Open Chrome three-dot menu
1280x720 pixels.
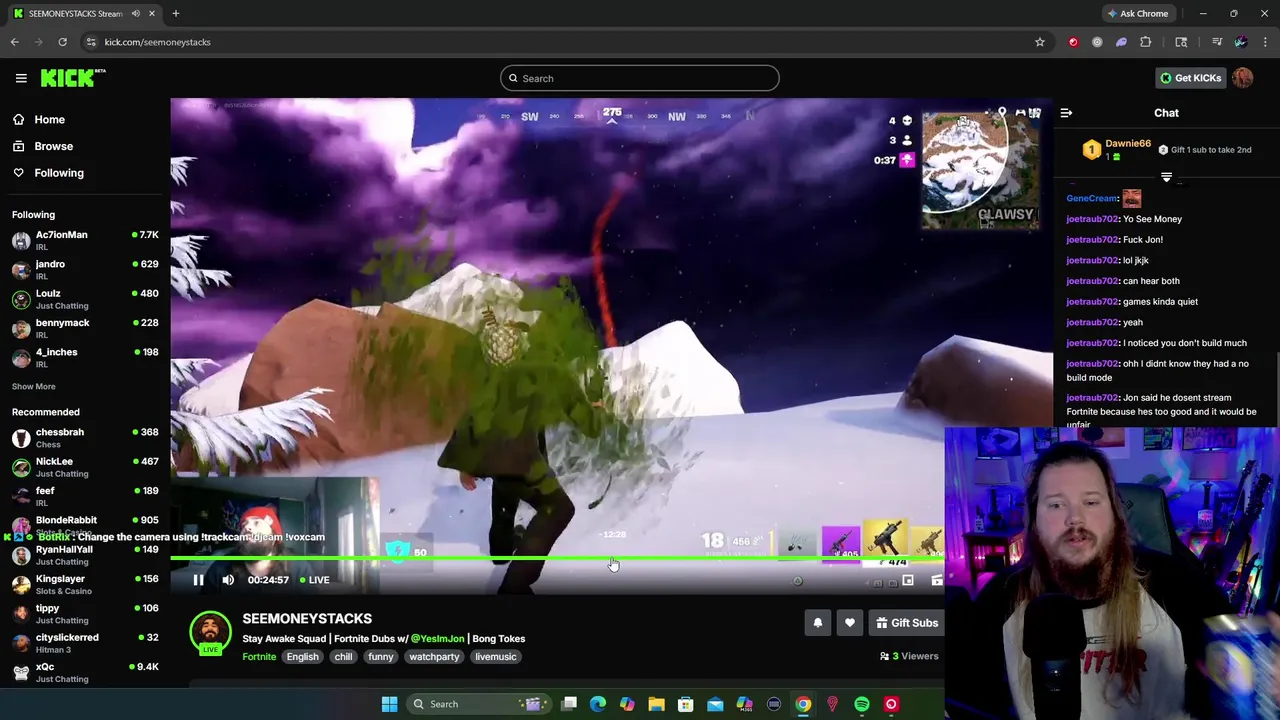[1265, 42]
